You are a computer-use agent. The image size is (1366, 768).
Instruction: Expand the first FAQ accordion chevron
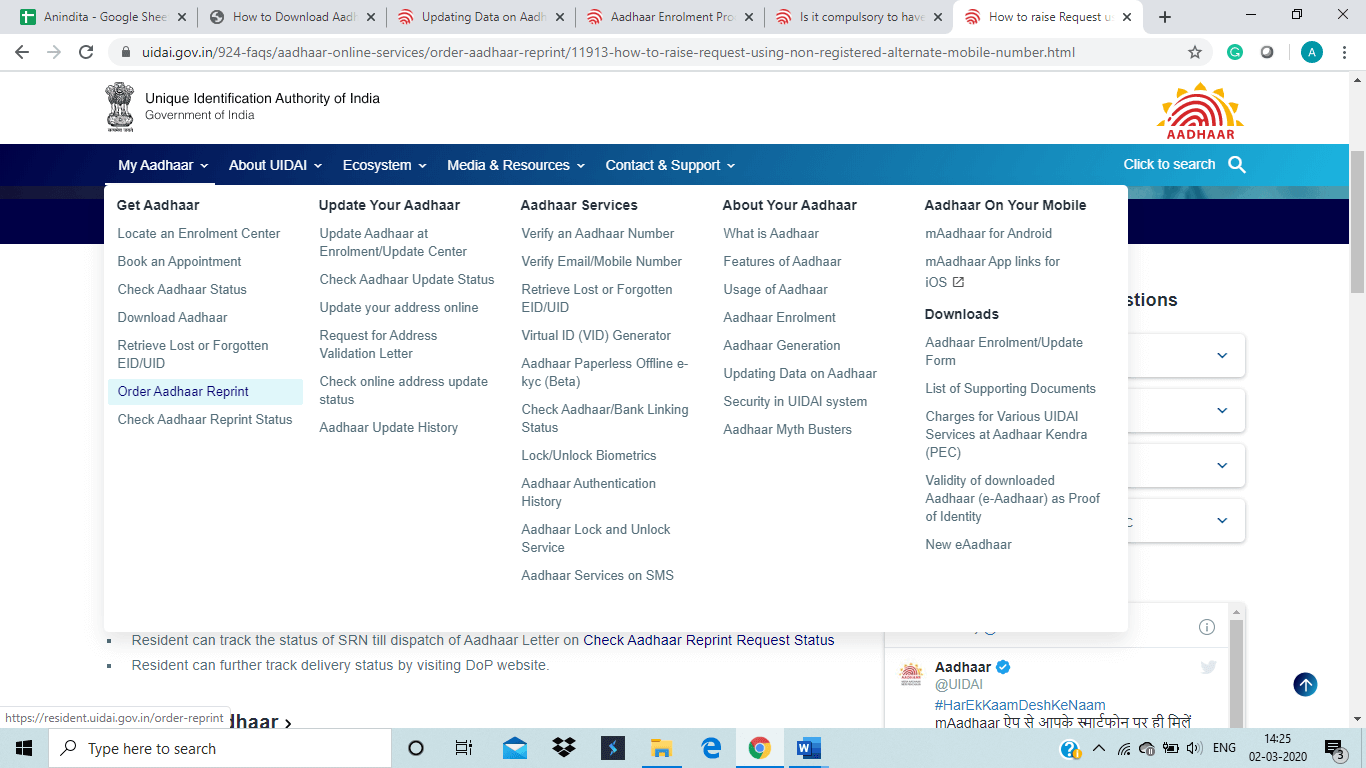tap(1222, 355)
